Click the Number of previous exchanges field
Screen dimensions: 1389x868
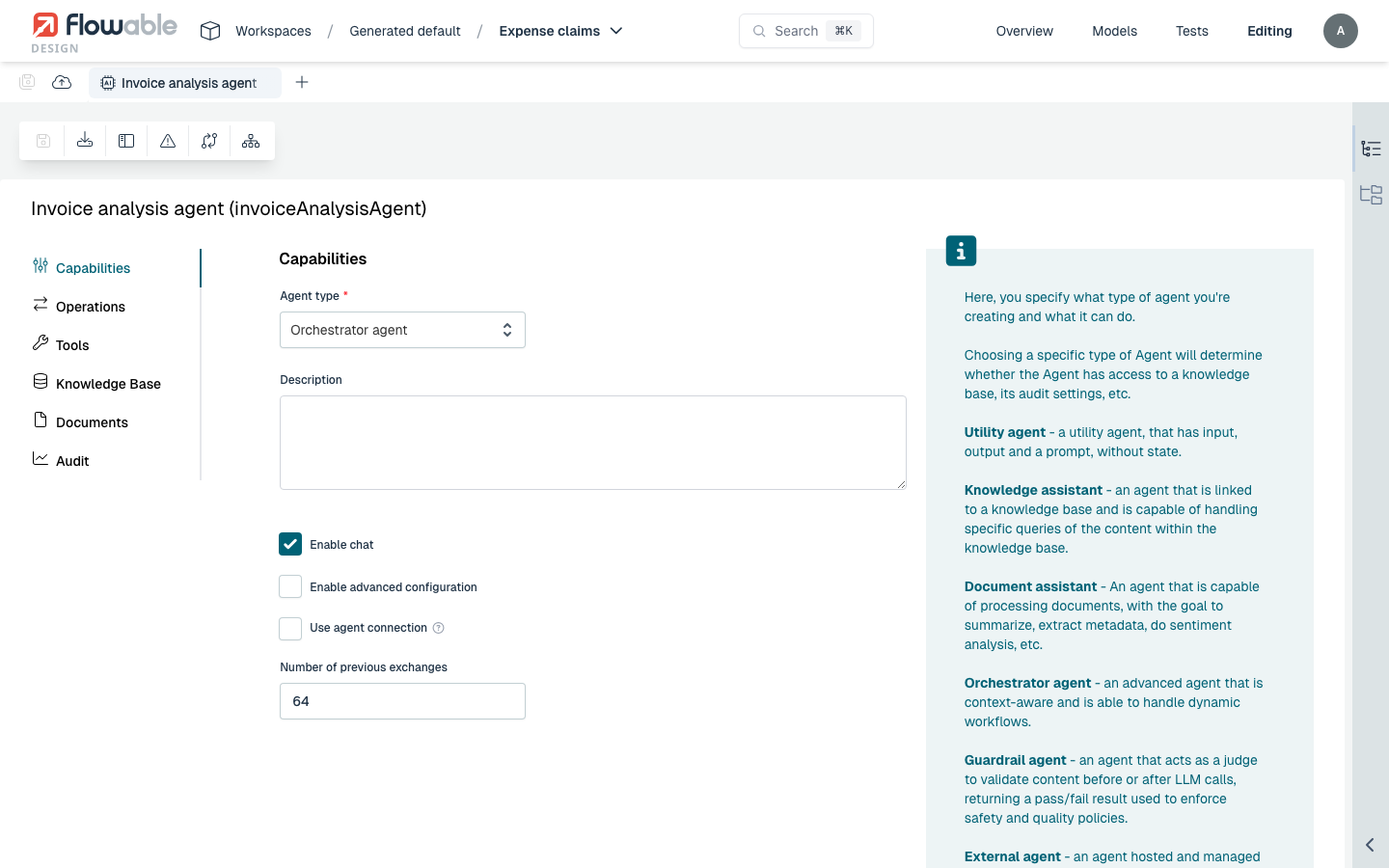(402, 701)
